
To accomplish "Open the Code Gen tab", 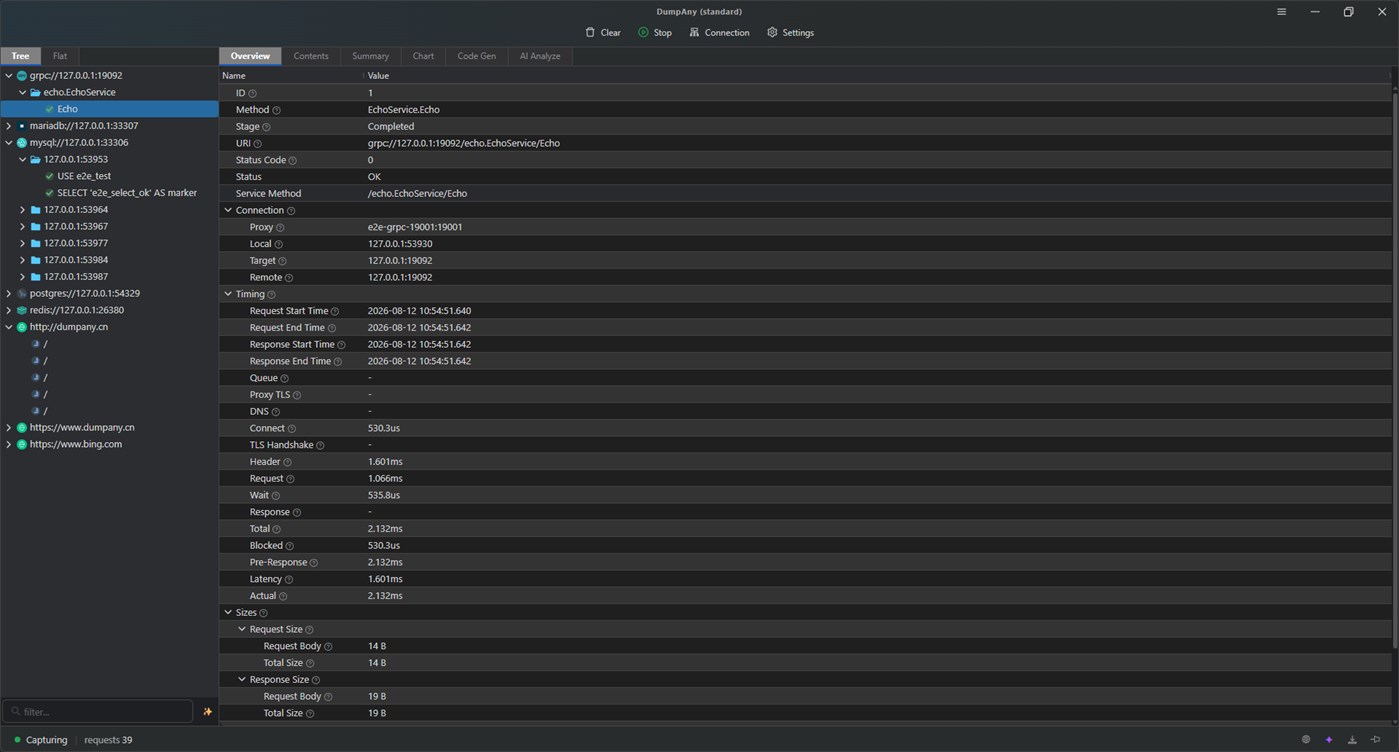I will pyautogui.click(x=476, y=56).
